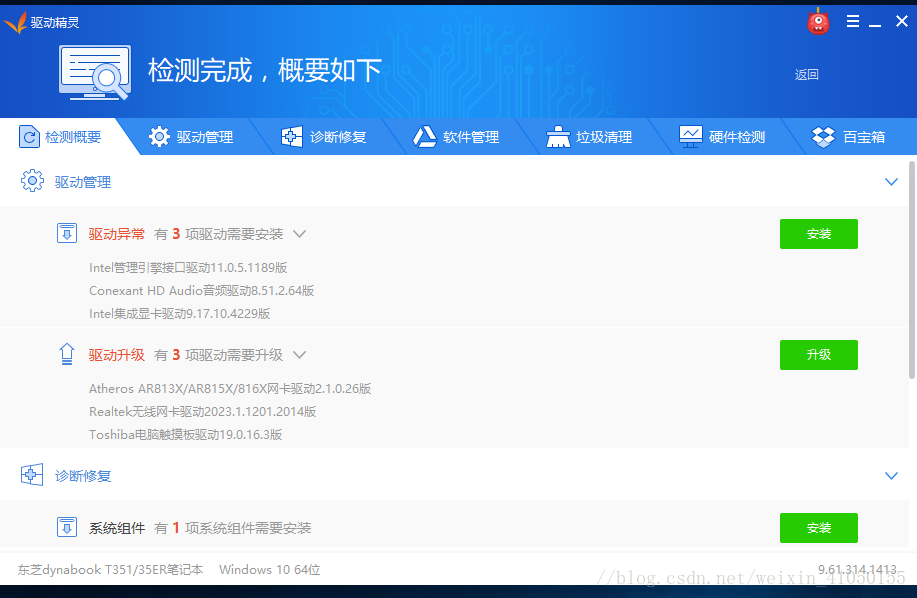Select Toshiba电脑触摸板驱动19.0.16.3版 entry

[x=185, y=435]
